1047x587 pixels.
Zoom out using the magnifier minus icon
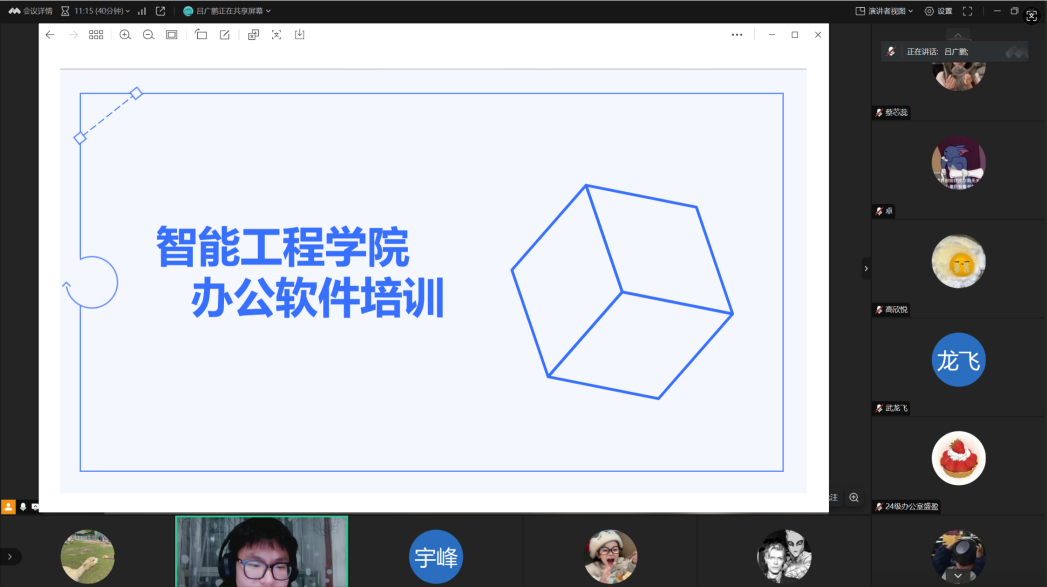148,35
